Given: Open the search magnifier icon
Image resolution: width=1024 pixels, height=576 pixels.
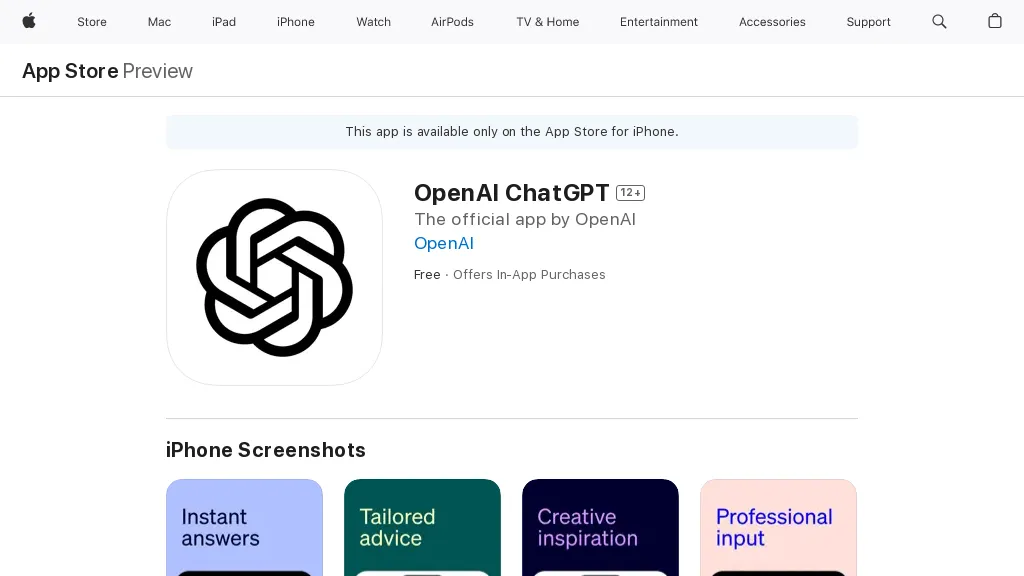Looking at the screenshot, I should click(939, 21).
